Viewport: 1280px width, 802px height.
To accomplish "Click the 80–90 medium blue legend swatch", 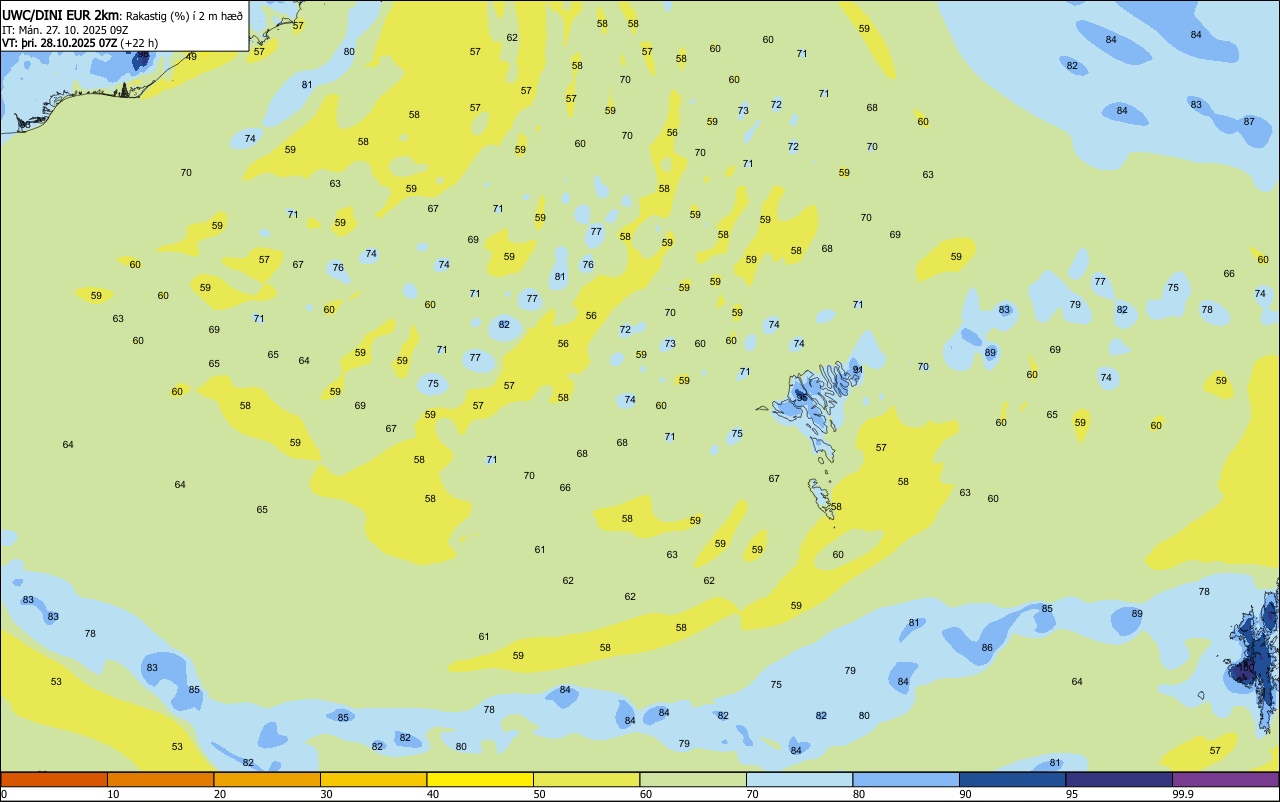I will [x=906, y=779].
